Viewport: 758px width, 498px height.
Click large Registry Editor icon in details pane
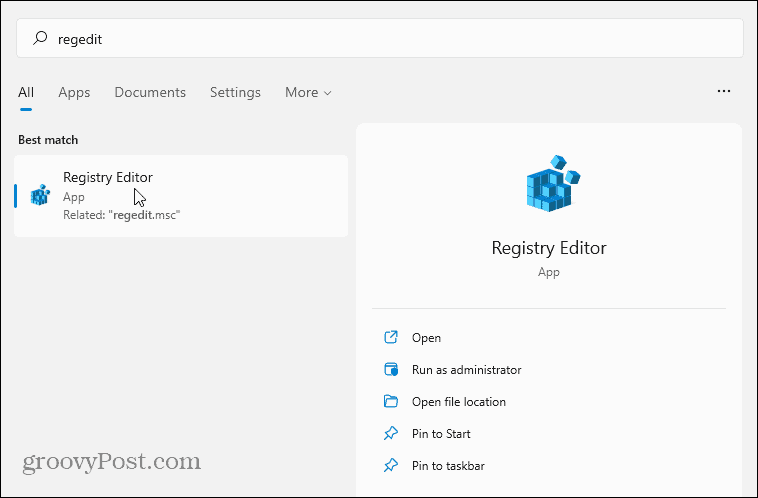(x=553, y=183)
